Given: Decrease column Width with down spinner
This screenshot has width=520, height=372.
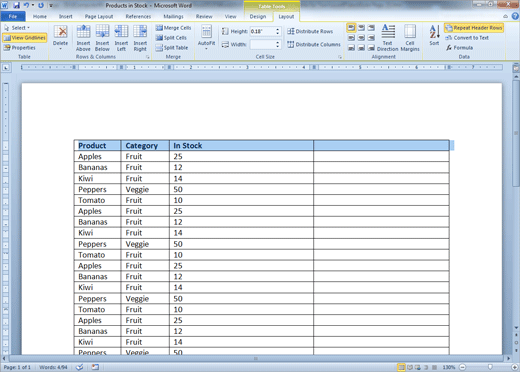Looking at the screenshot, I should [x=278, y=46].
